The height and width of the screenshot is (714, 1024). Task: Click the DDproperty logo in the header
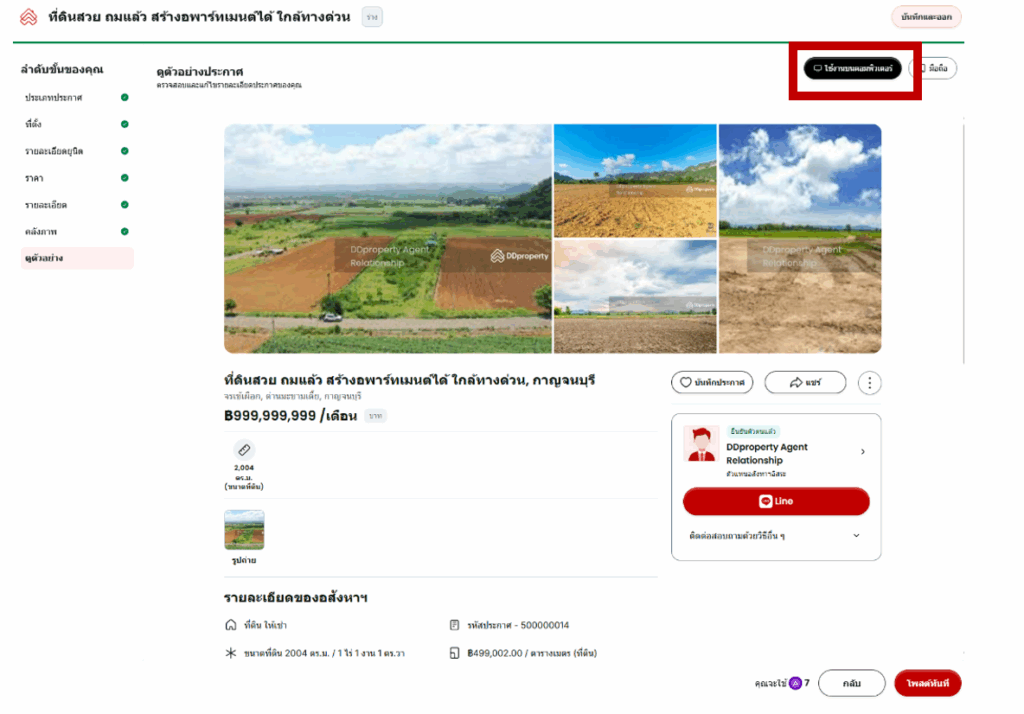[28, 17]
